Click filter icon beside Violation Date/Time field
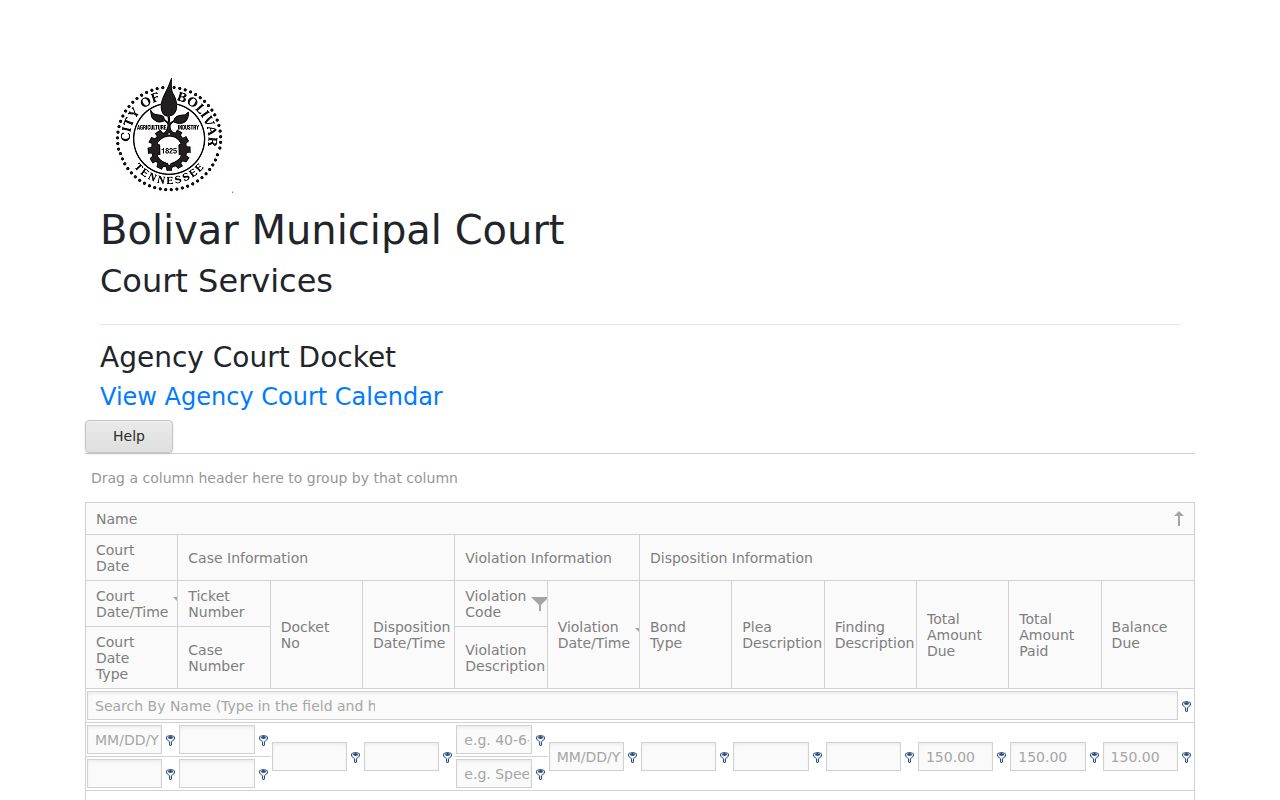This screenshot has width=1280, height=800. pyautogui.click(x=632, y=757)
